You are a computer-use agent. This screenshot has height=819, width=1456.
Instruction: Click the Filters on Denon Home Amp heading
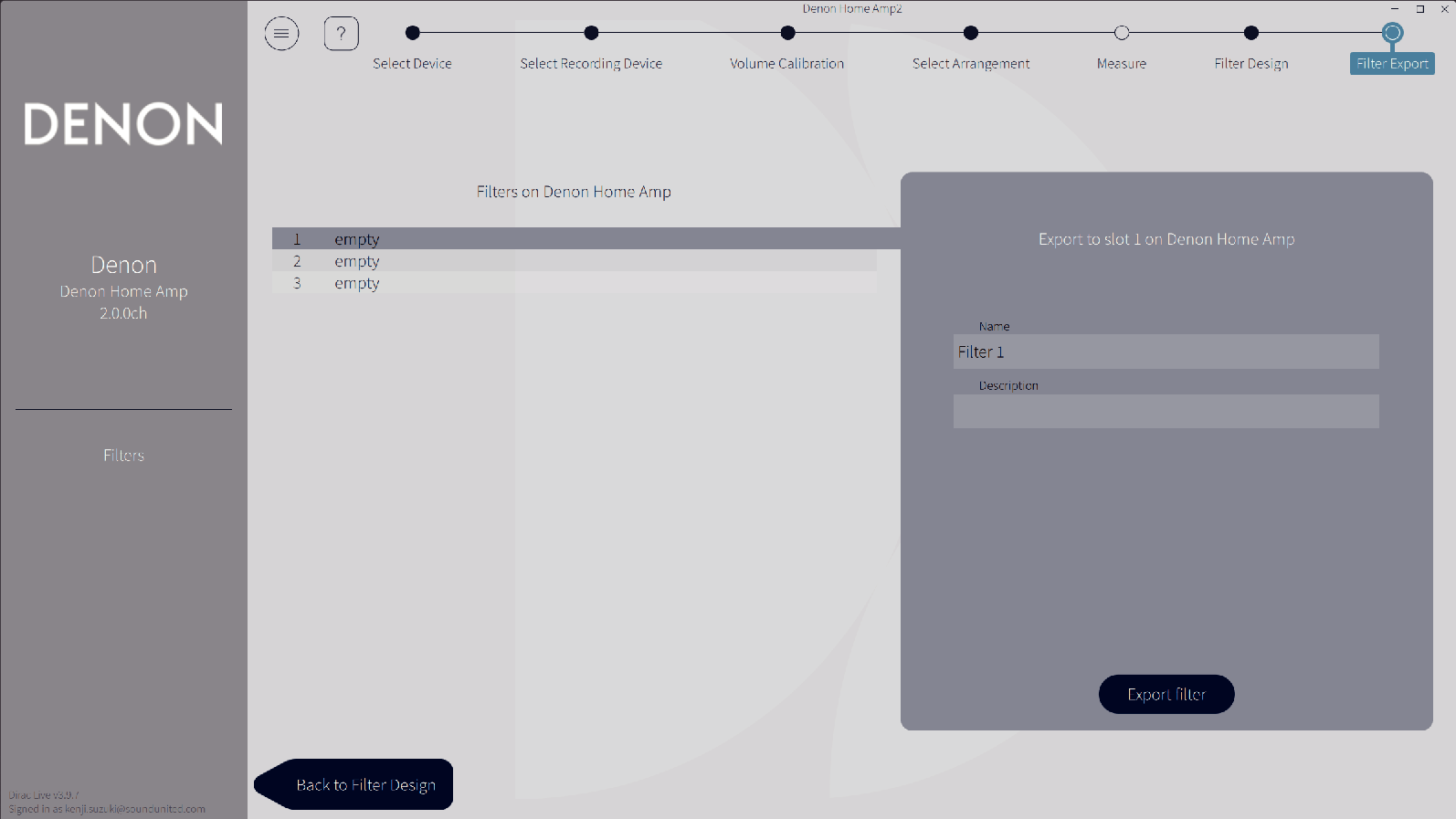tap(574, 192)
